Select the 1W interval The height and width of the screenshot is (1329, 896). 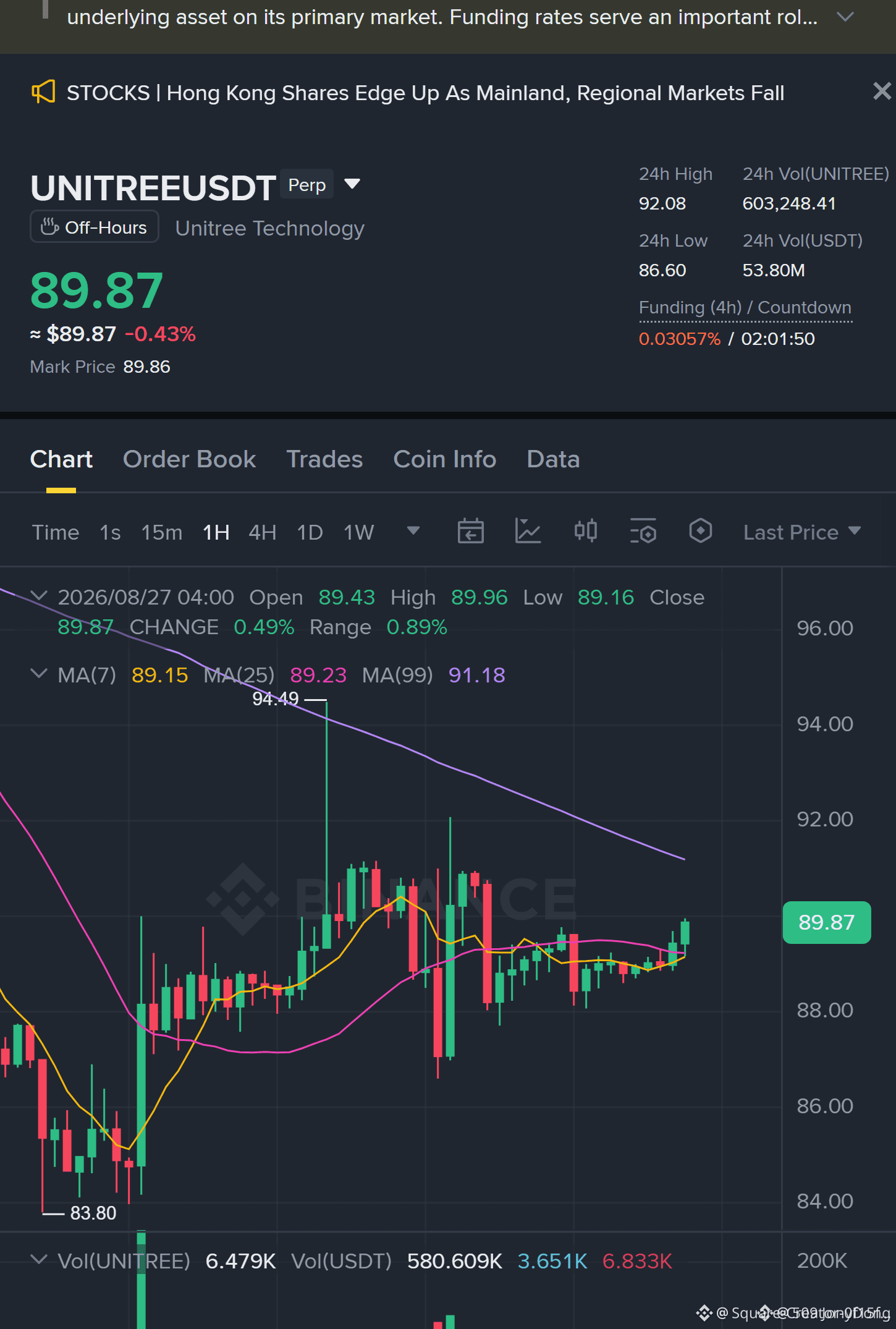pyautogui.click(x=359, y=532)
